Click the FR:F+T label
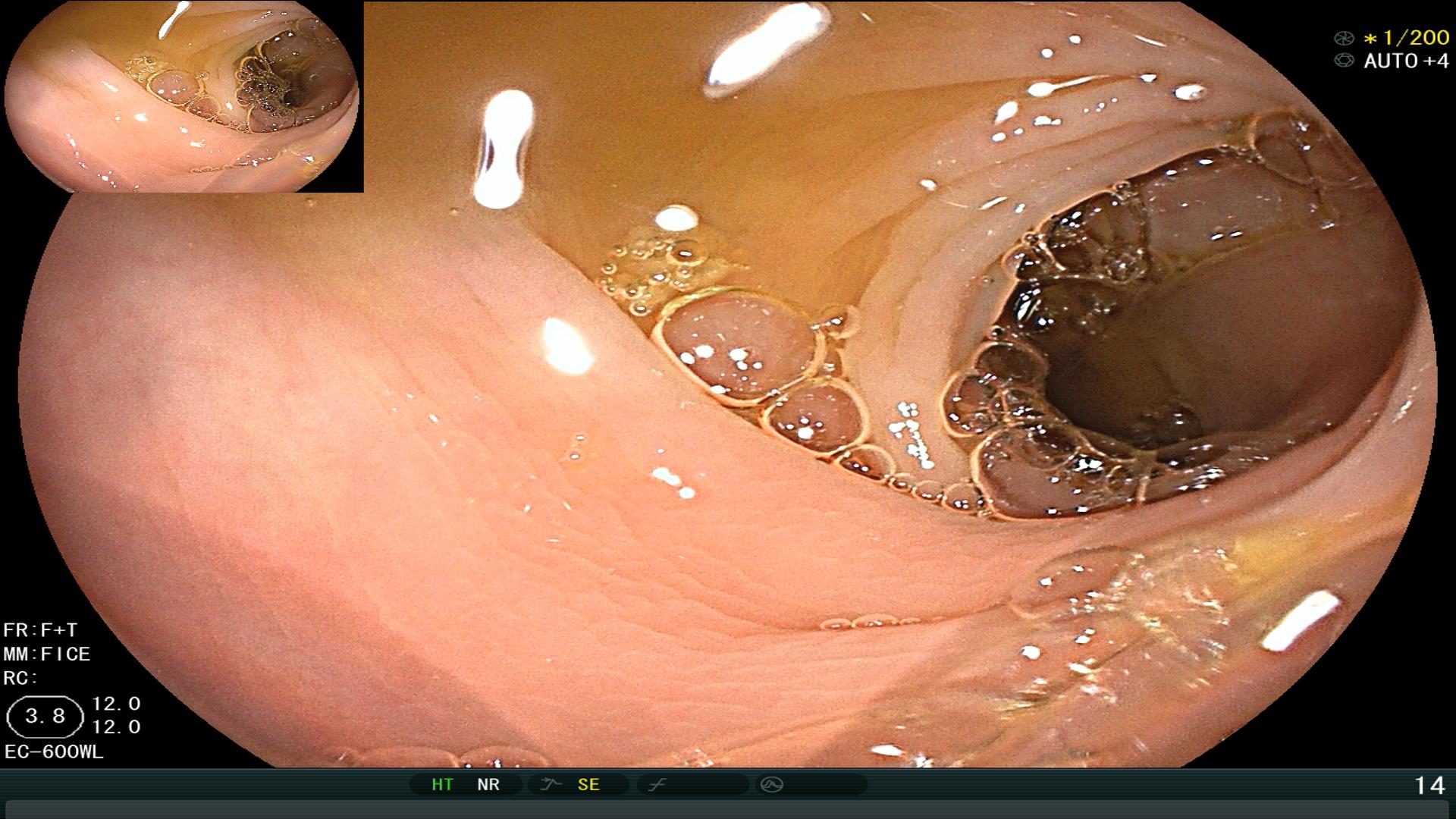The image size is (1456, 819). pos(40,630)
